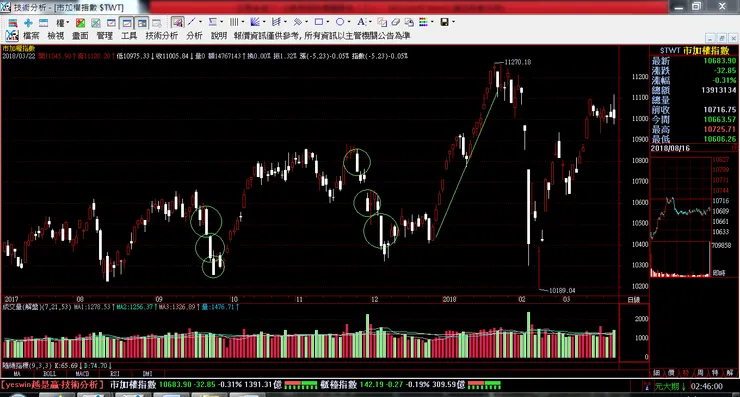Open the 分析 menu
Image resolution: width=740 pixels, height=397 pixels.
[x=194, y=35]
